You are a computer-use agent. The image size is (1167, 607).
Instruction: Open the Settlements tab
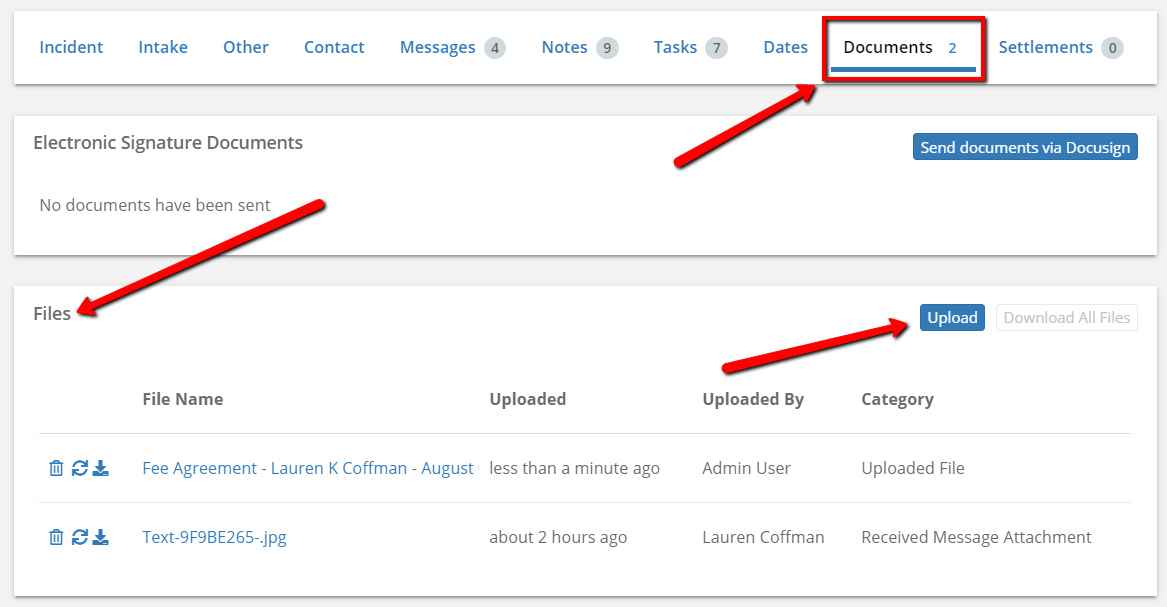pyautogui.click(x=1045, y=47)
